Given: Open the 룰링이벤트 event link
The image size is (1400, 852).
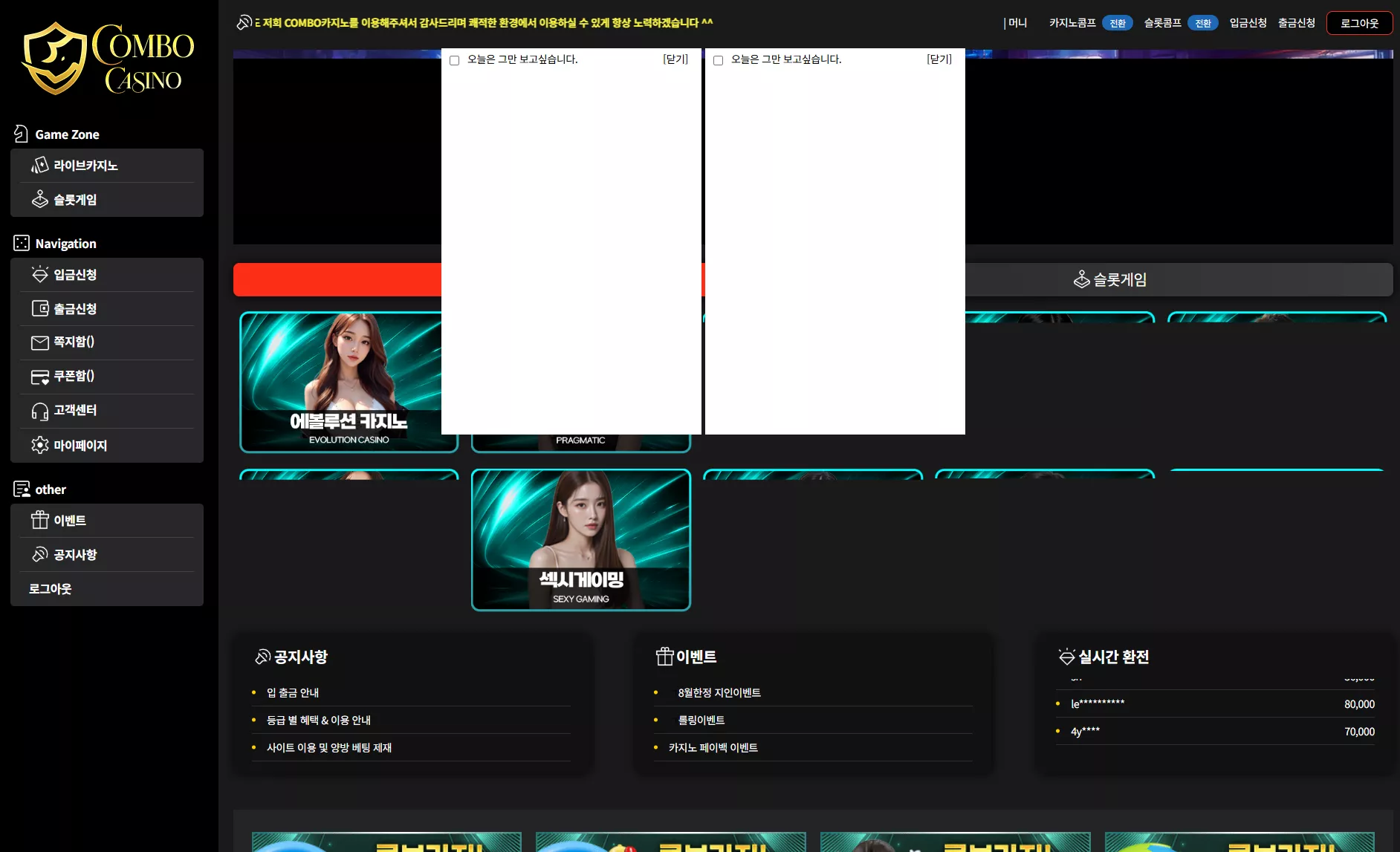Looking at the screenshot, I should [x=701, y=720].
